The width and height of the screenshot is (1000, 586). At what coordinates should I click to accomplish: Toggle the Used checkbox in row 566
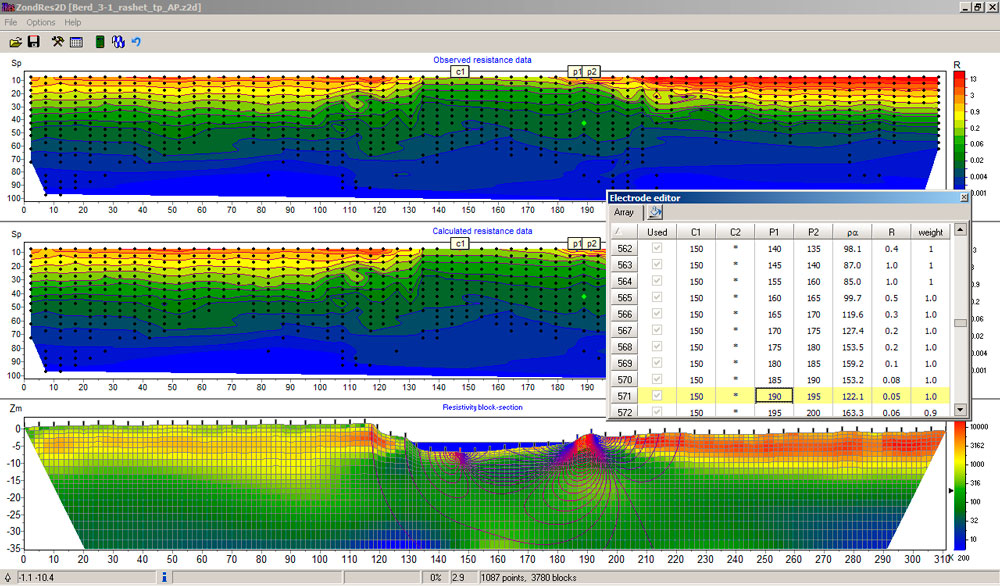[657, 314]
